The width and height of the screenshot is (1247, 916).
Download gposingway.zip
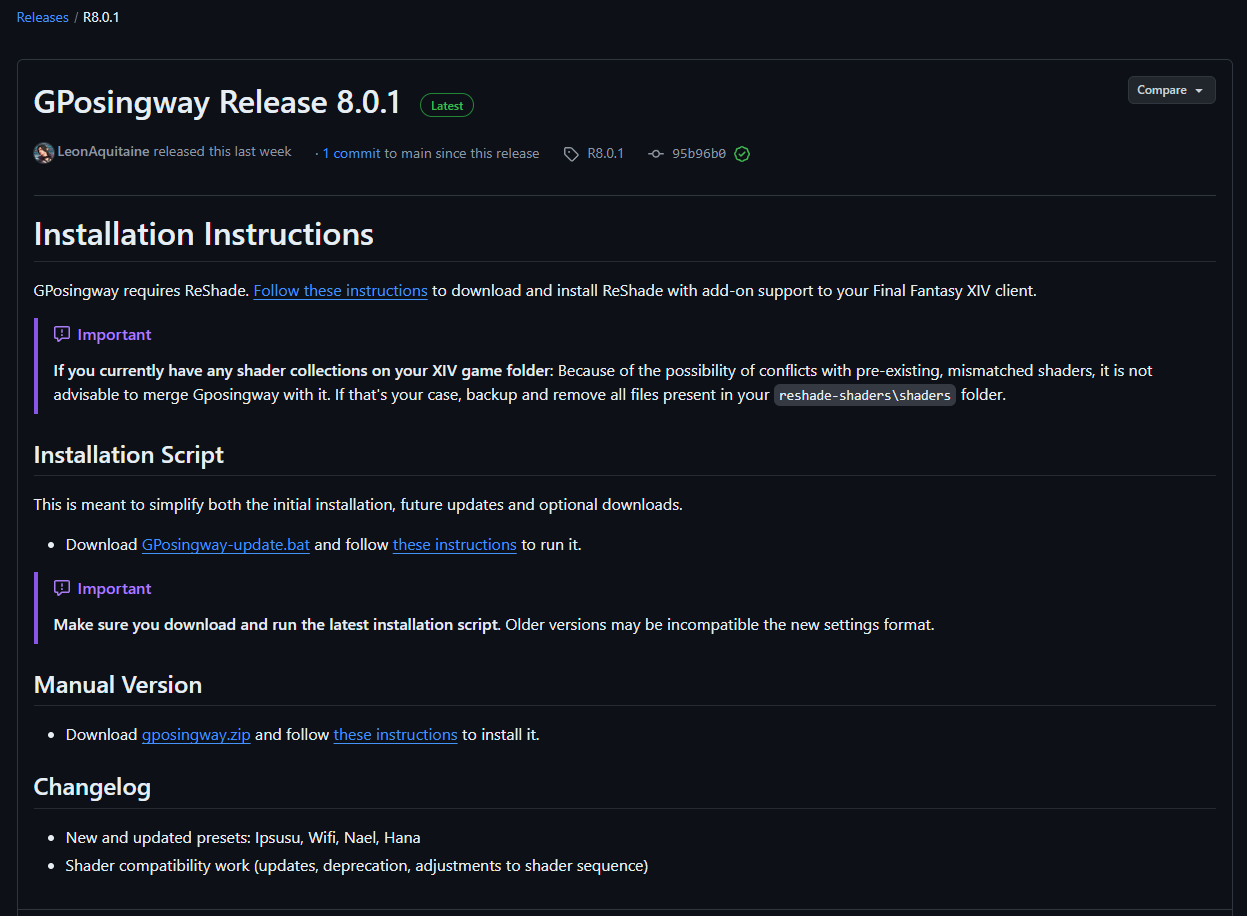(x=196, y=735)
